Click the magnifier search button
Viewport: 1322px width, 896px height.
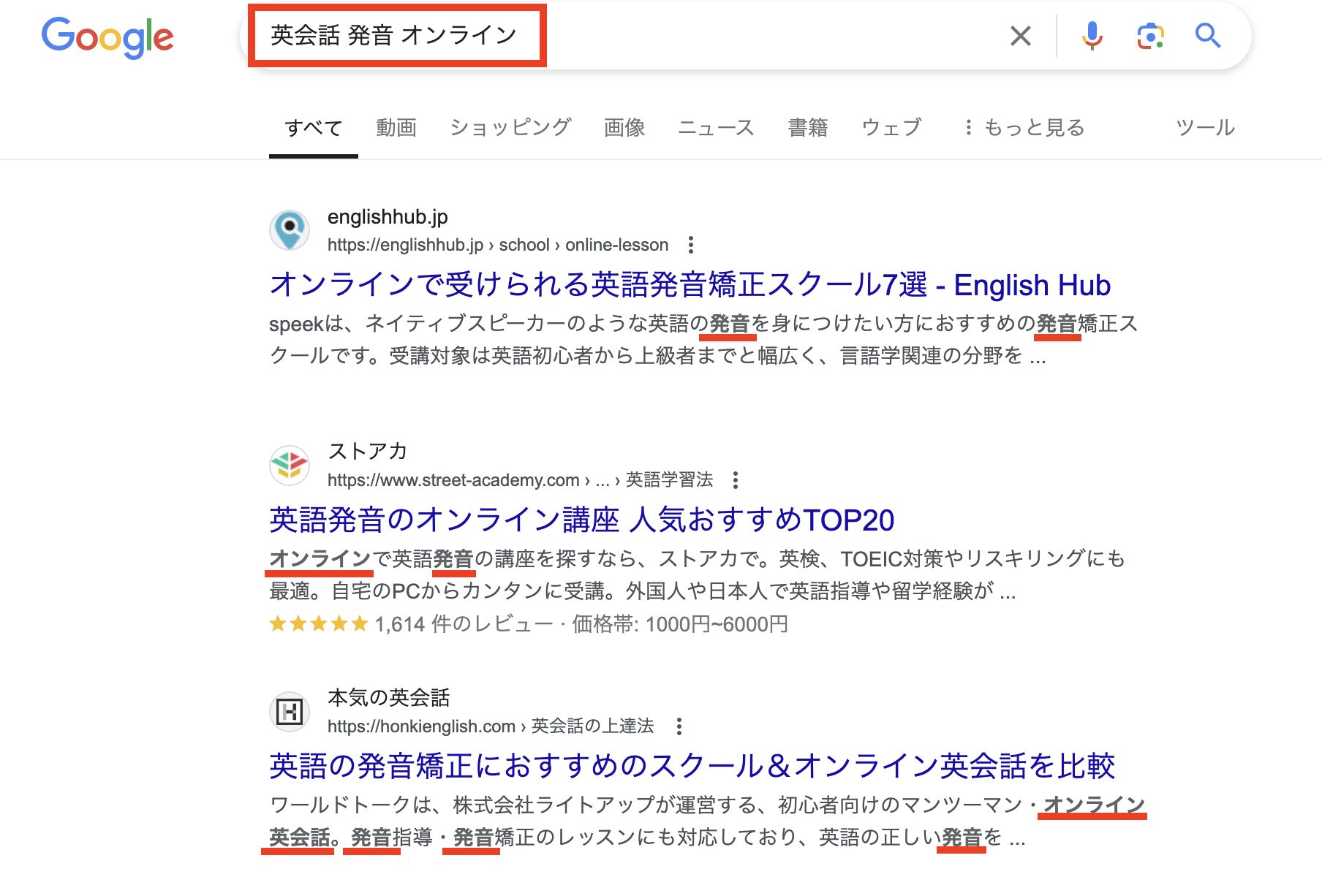pos(1208,35)
